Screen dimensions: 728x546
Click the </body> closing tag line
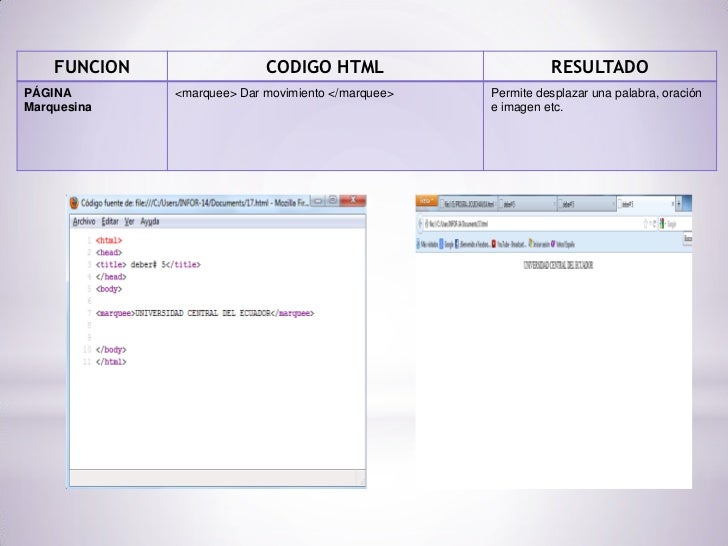pyautogui.click(x=111, y=350)
